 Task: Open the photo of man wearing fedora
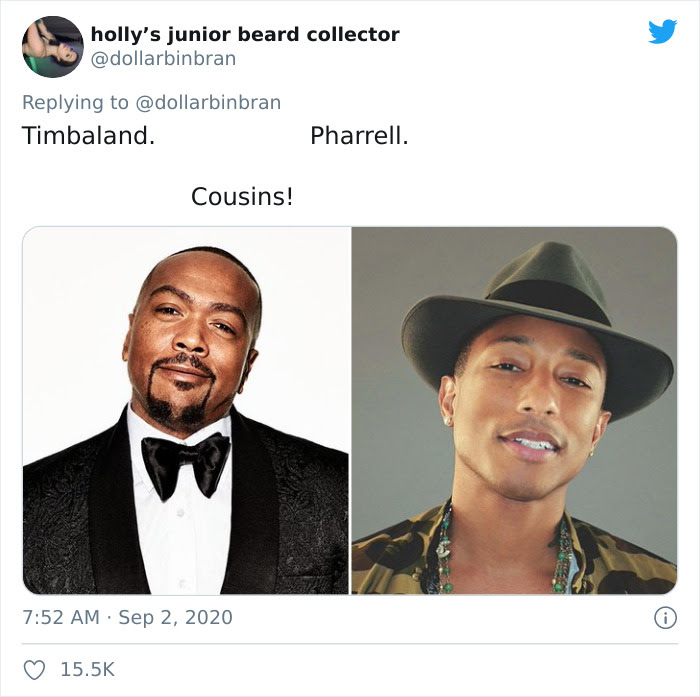[514, 410]
